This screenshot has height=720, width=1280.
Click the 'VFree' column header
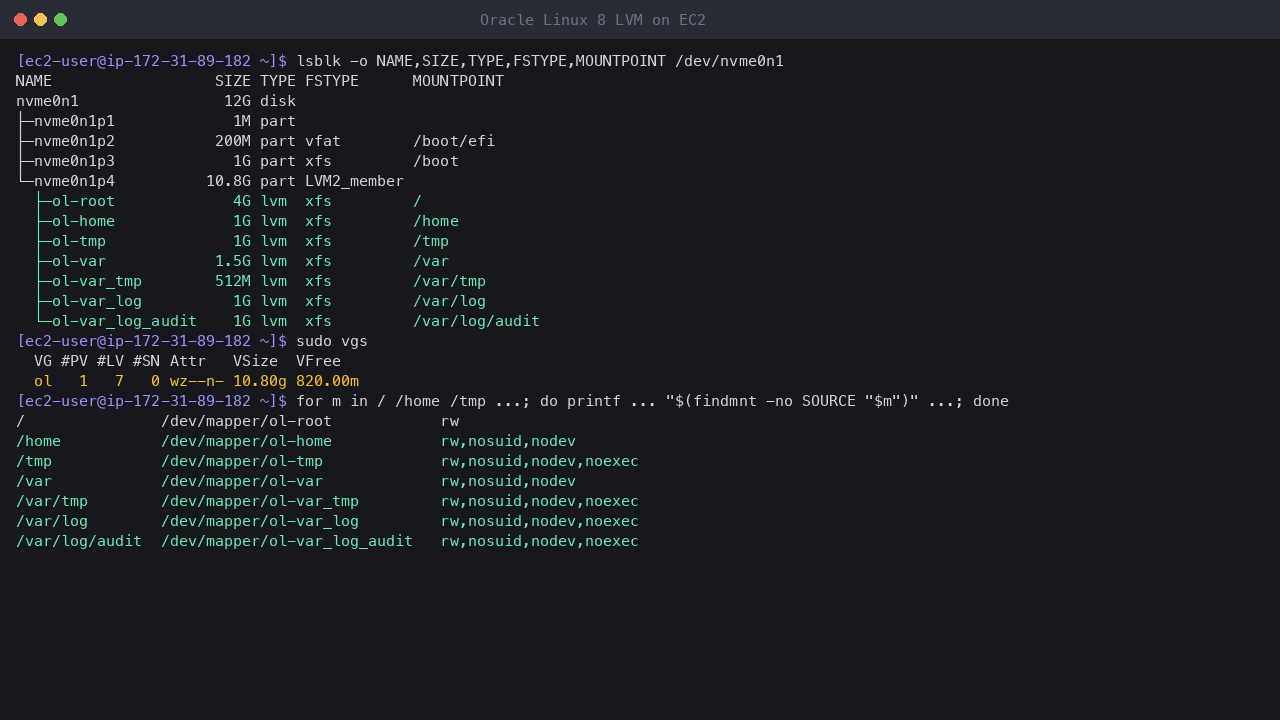point(318,361)
